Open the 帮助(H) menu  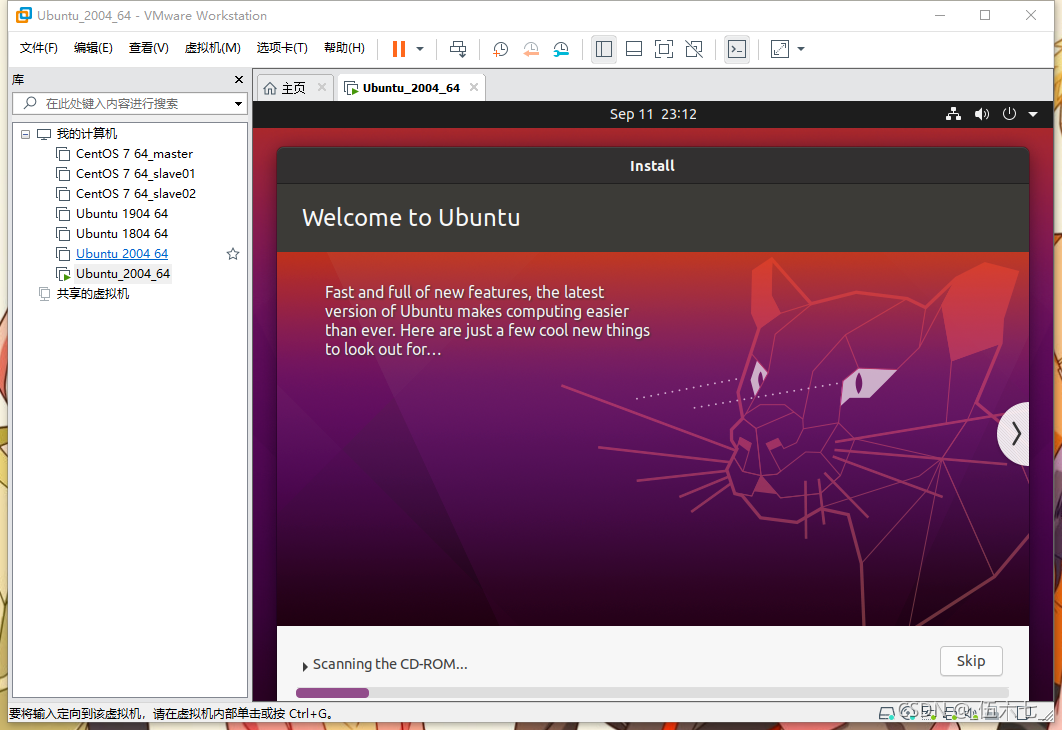[x=344, y=48]
